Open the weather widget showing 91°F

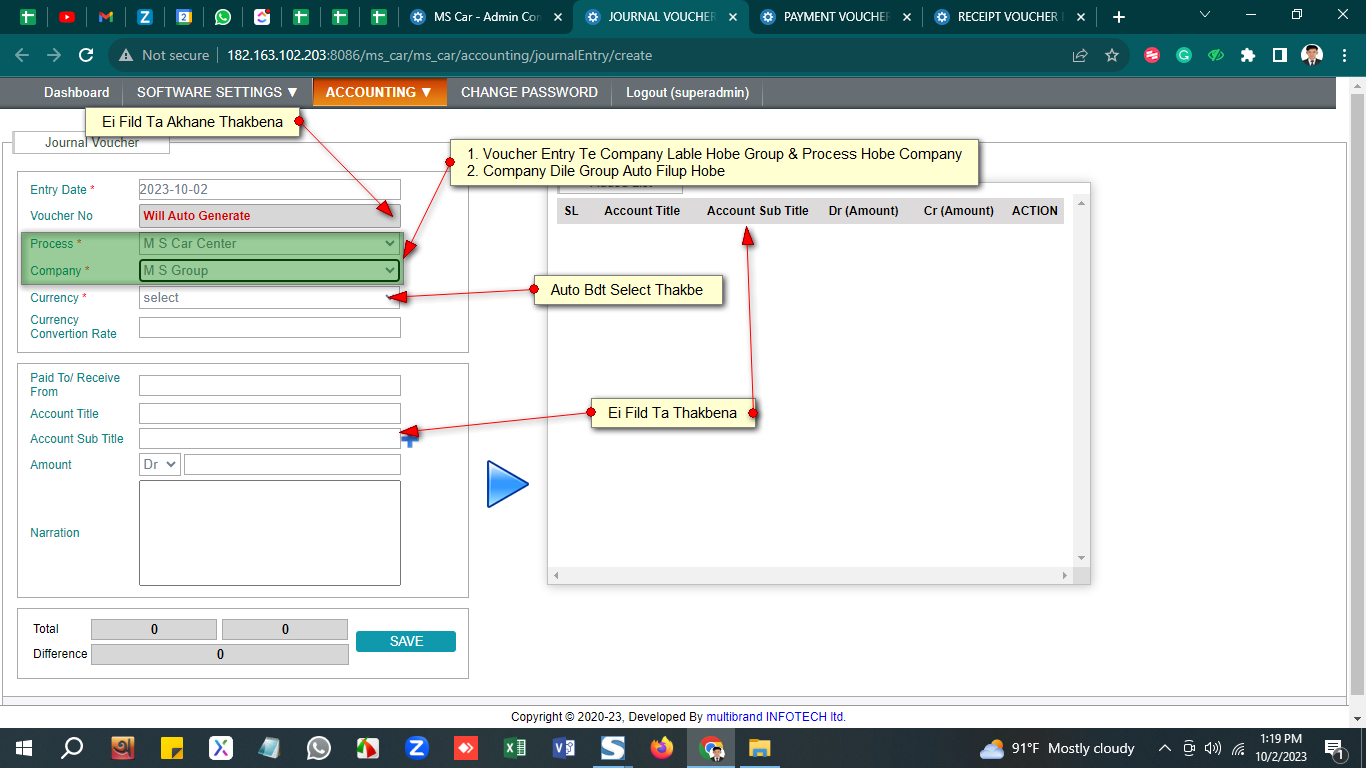click(x=1057, y=748)
